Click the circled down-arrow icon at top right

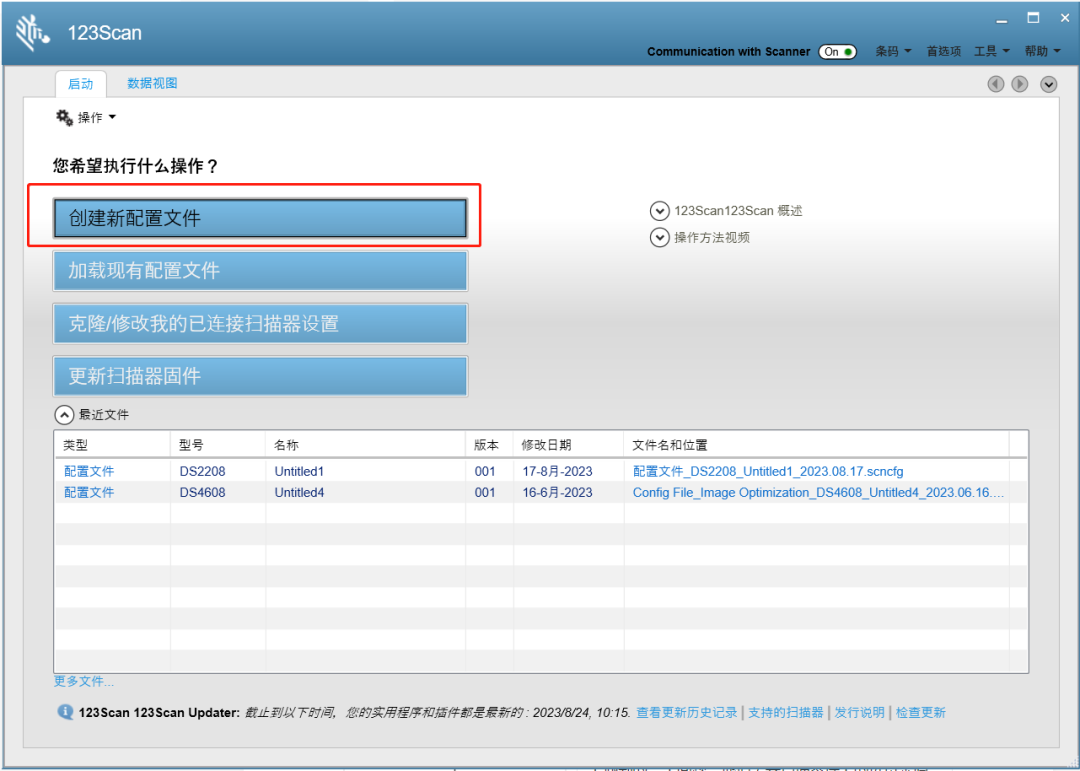(1048, 84)
